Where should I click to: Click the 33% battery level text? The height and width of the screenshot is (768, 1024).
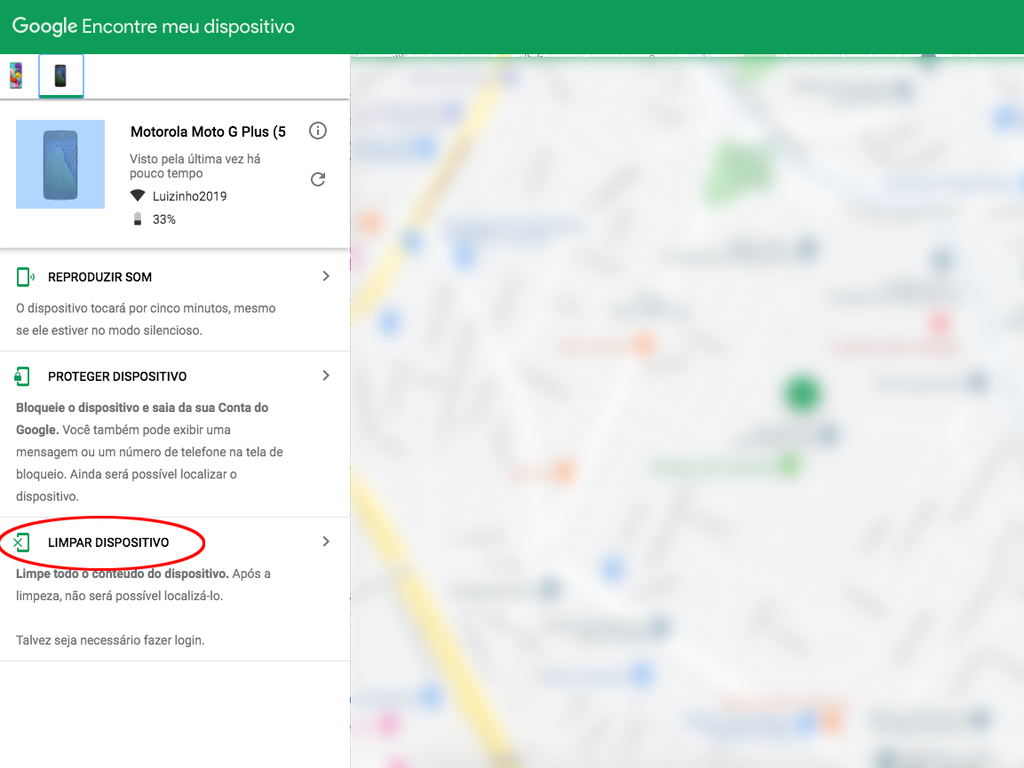point(164,219)
